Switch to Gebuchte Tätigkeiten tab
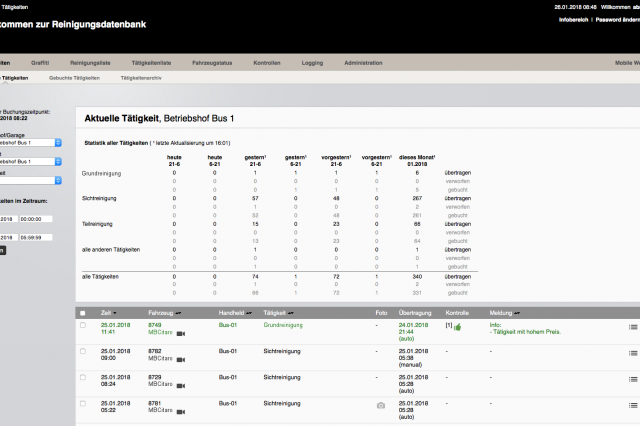The image size is (640, 426). pyautogui.click(x=74, y=78)
